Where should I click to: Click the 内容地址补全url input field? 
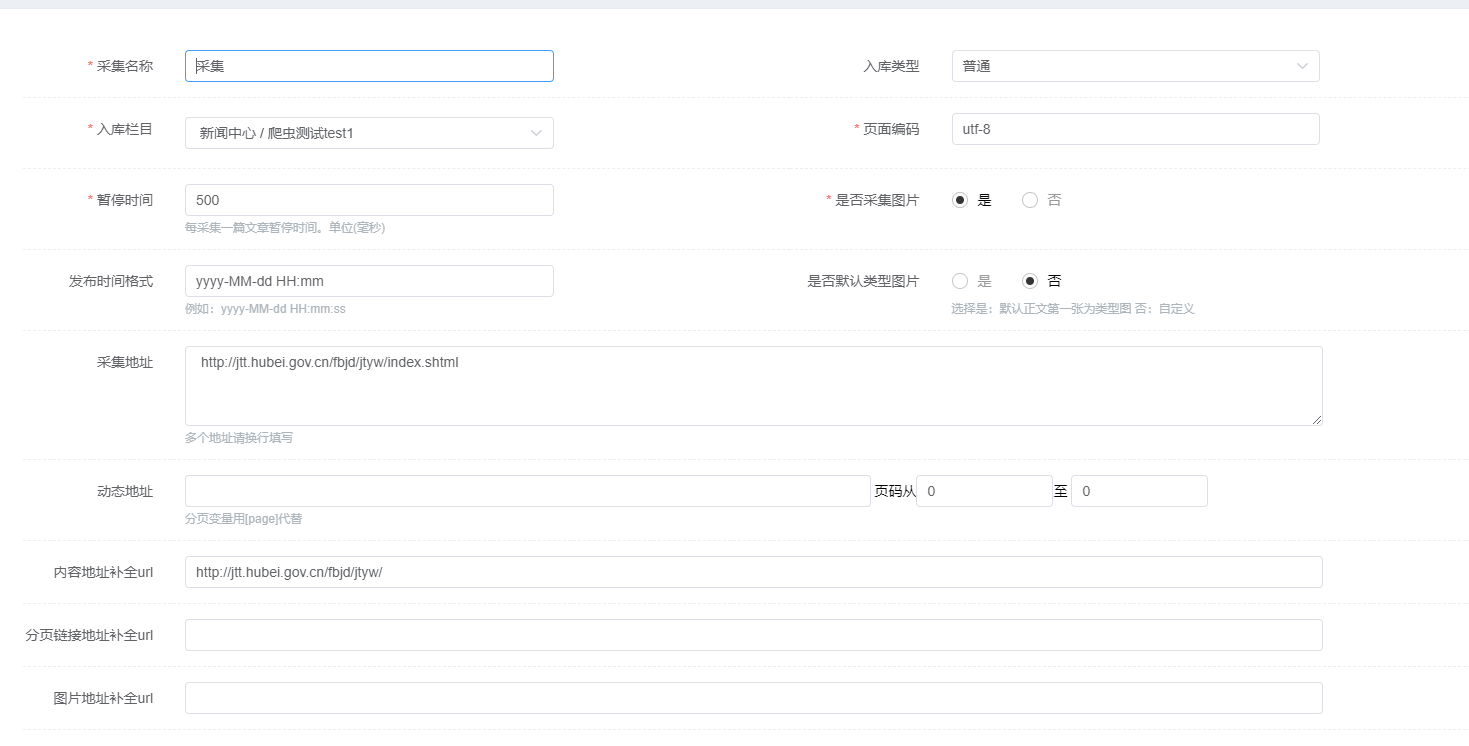(753, 572)
